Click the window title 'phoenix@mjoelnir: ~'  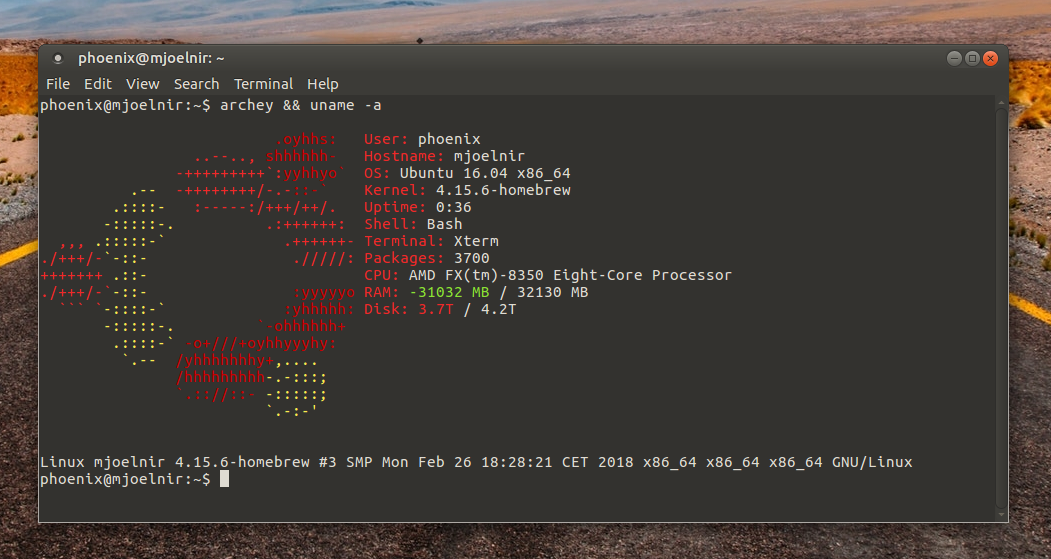click(151, 58)
